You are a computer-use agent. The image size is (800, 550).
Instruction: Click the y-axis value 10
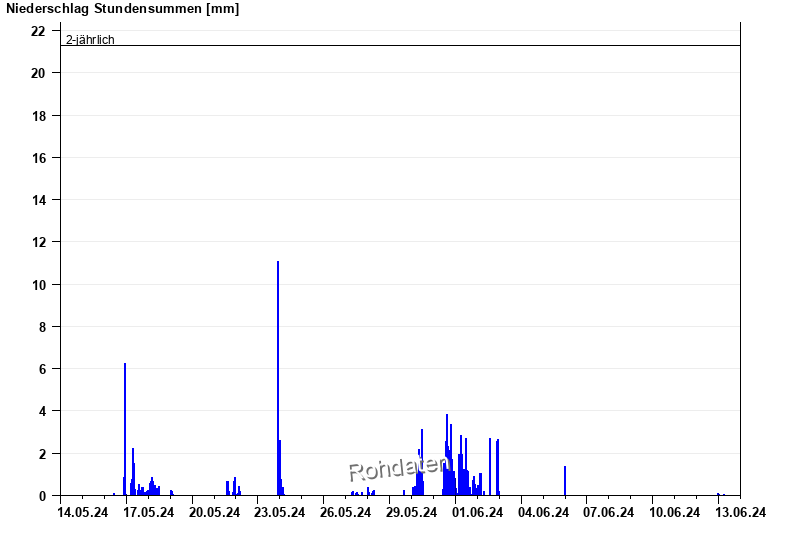(x=39, y=285)
